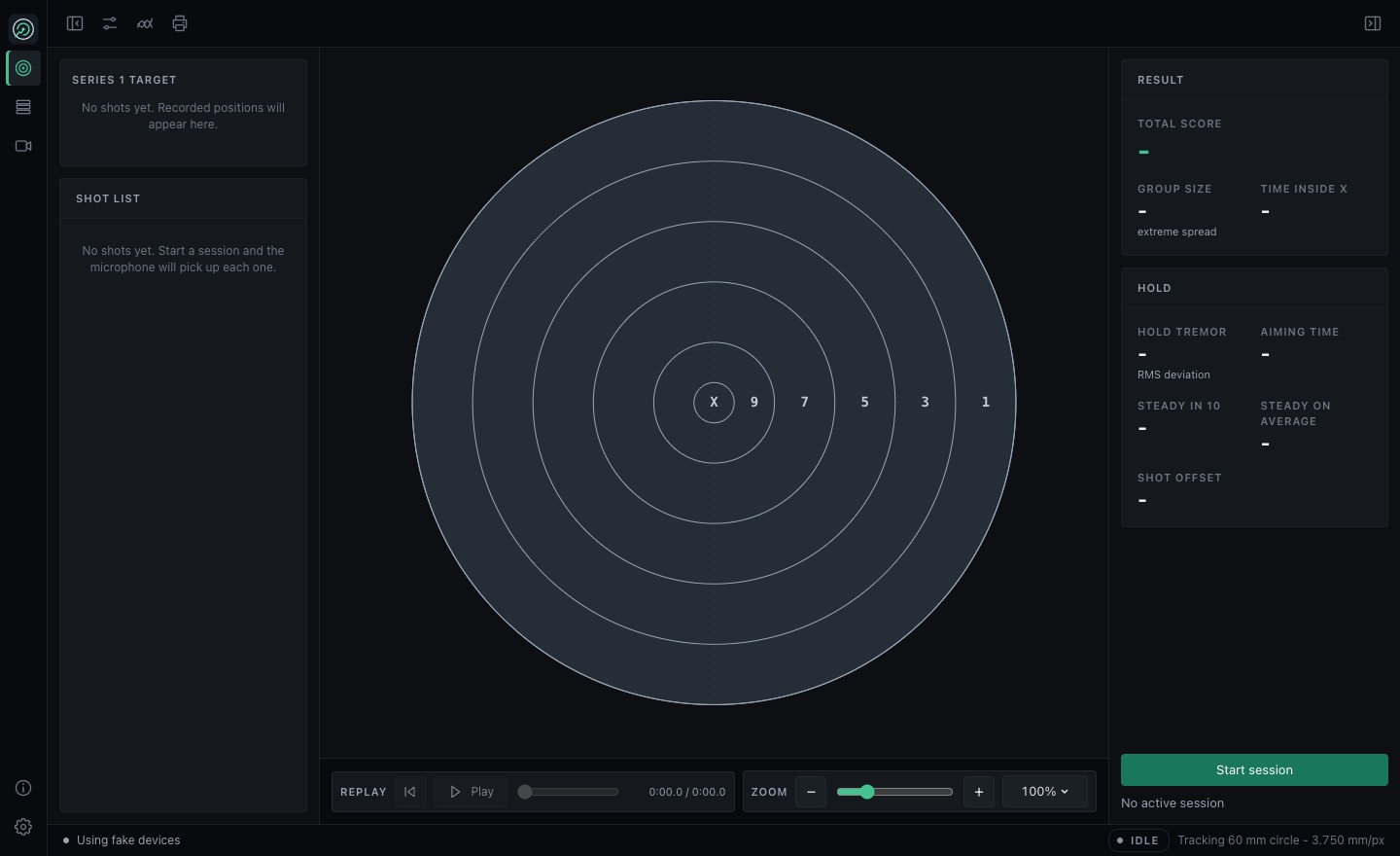Click the 'Using fake devices' status text

pyautogui.click(x=128, y=840)
